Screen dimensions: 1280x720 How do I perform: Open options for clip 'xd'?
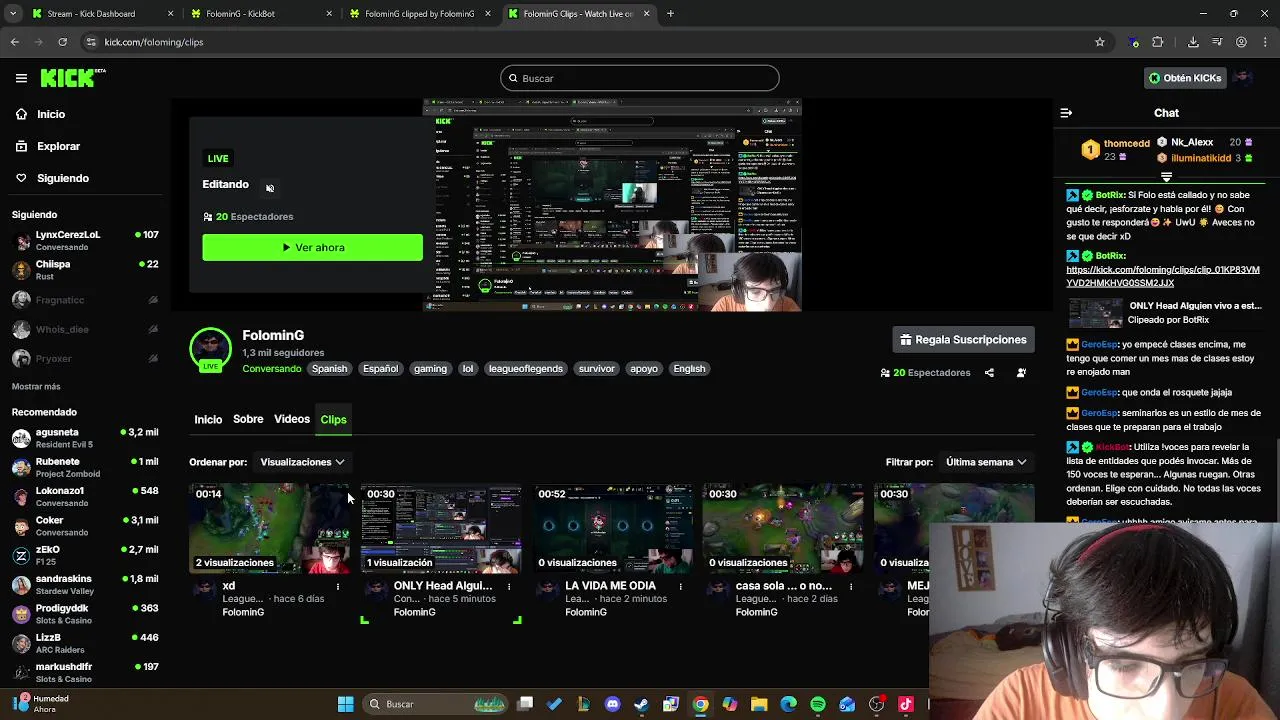(338, 587)
